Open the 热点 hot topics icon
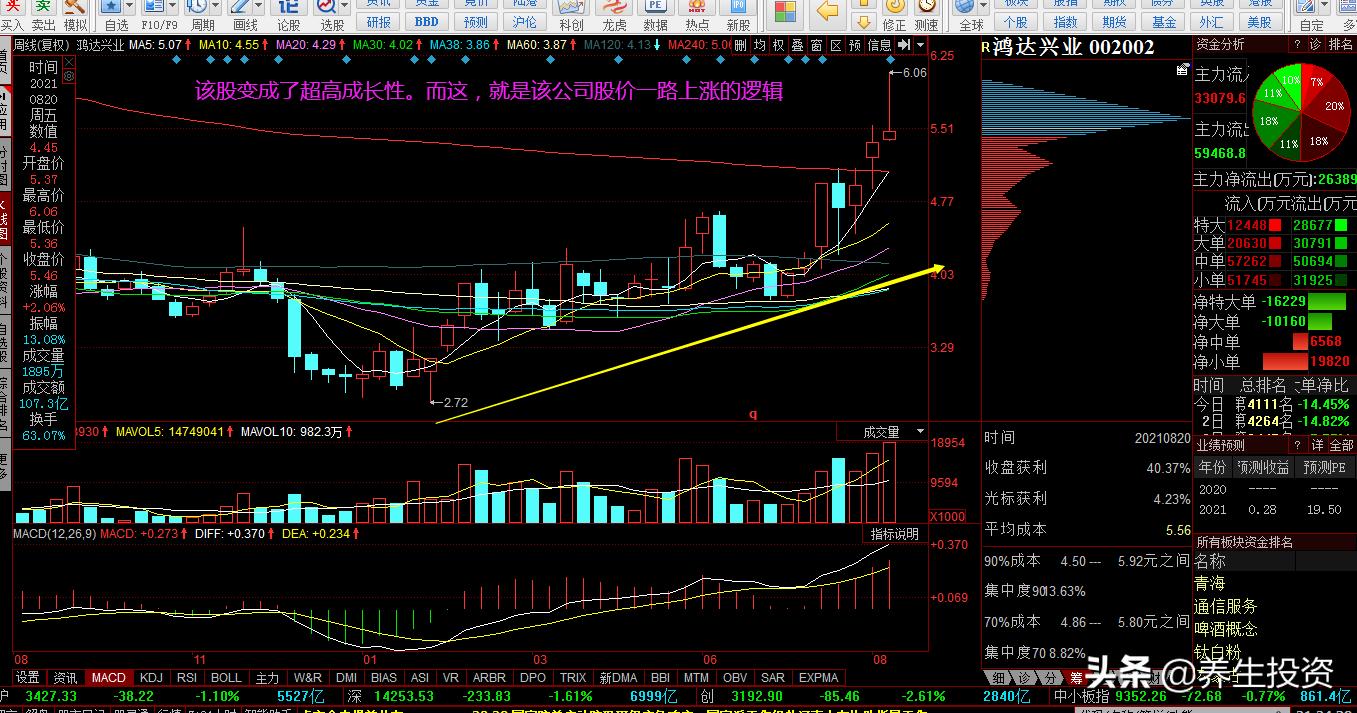The image size is (1357, 713). [x=698, y=8]
